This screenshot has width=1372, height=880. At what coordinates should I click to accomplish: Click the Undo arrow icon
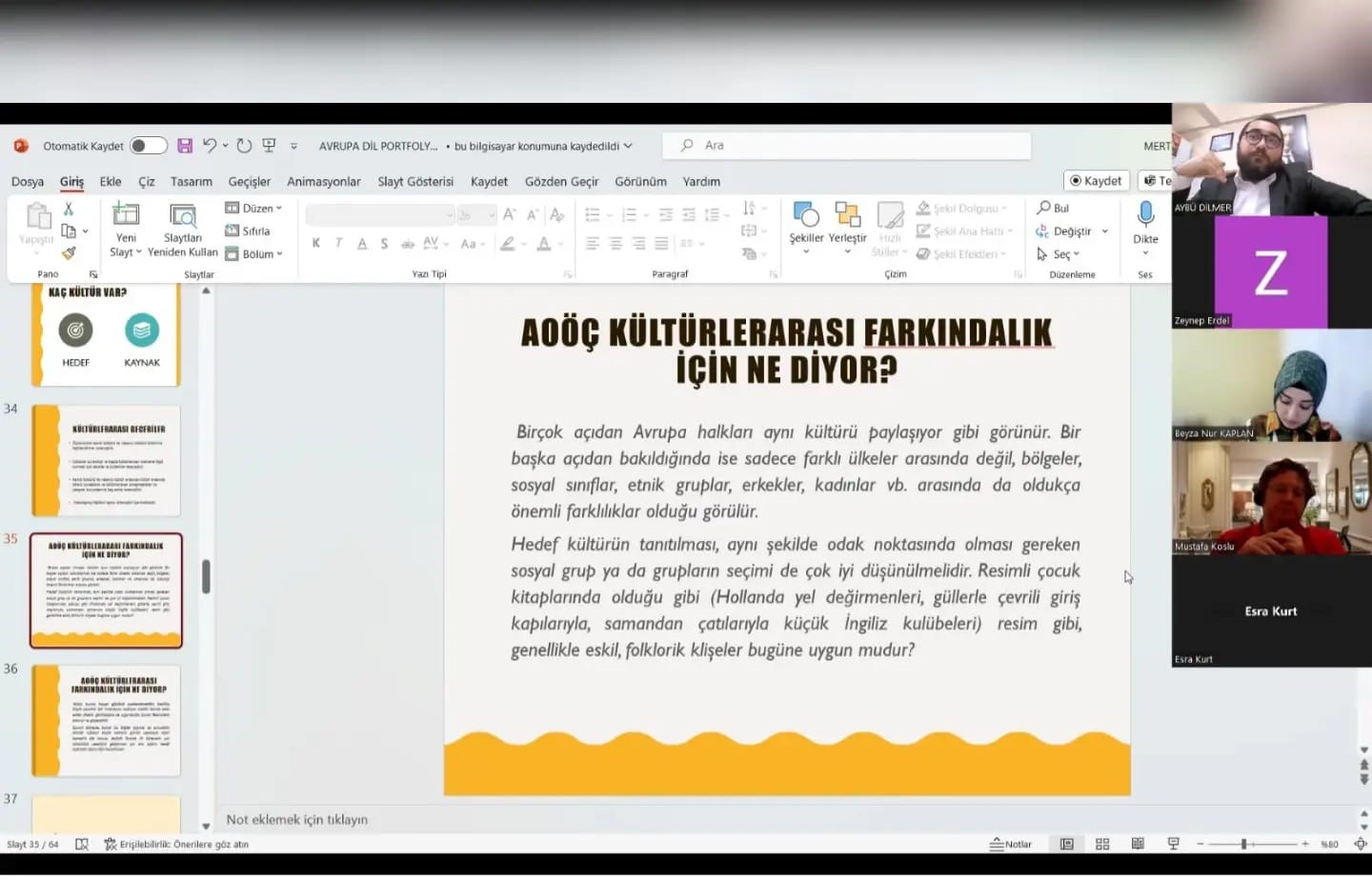pos(210,146)
